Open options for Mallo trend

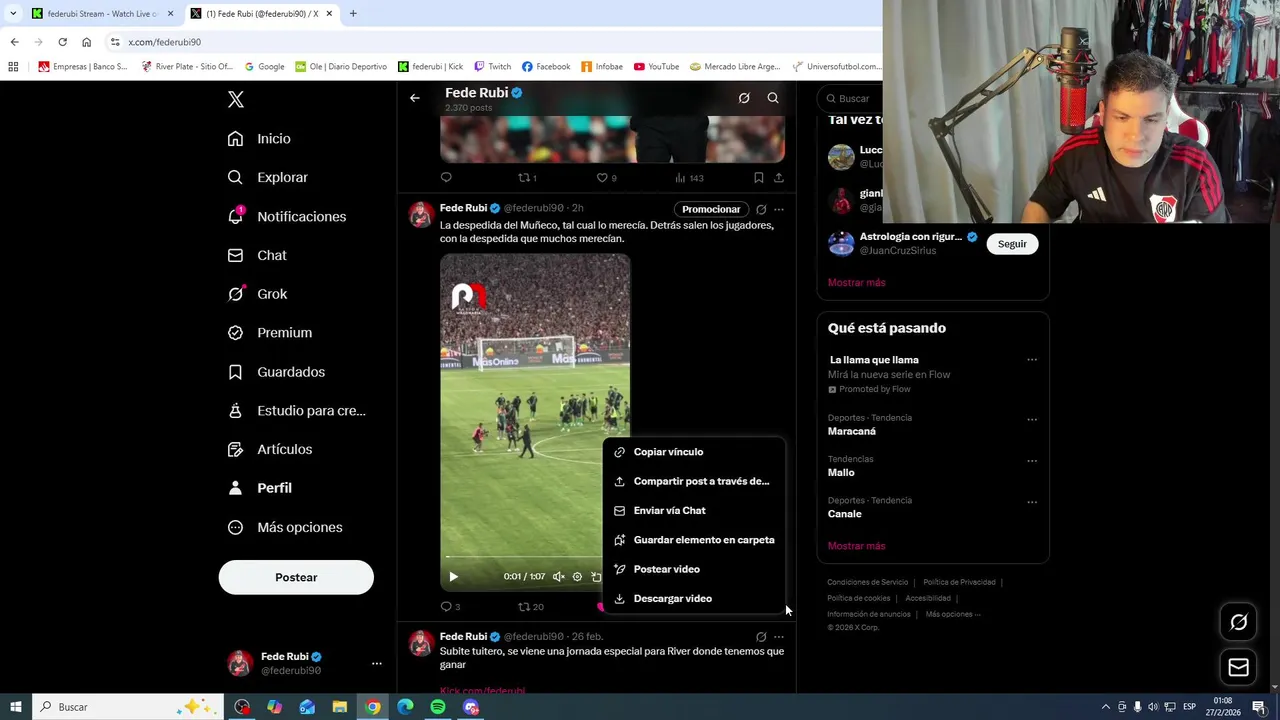1032,461
